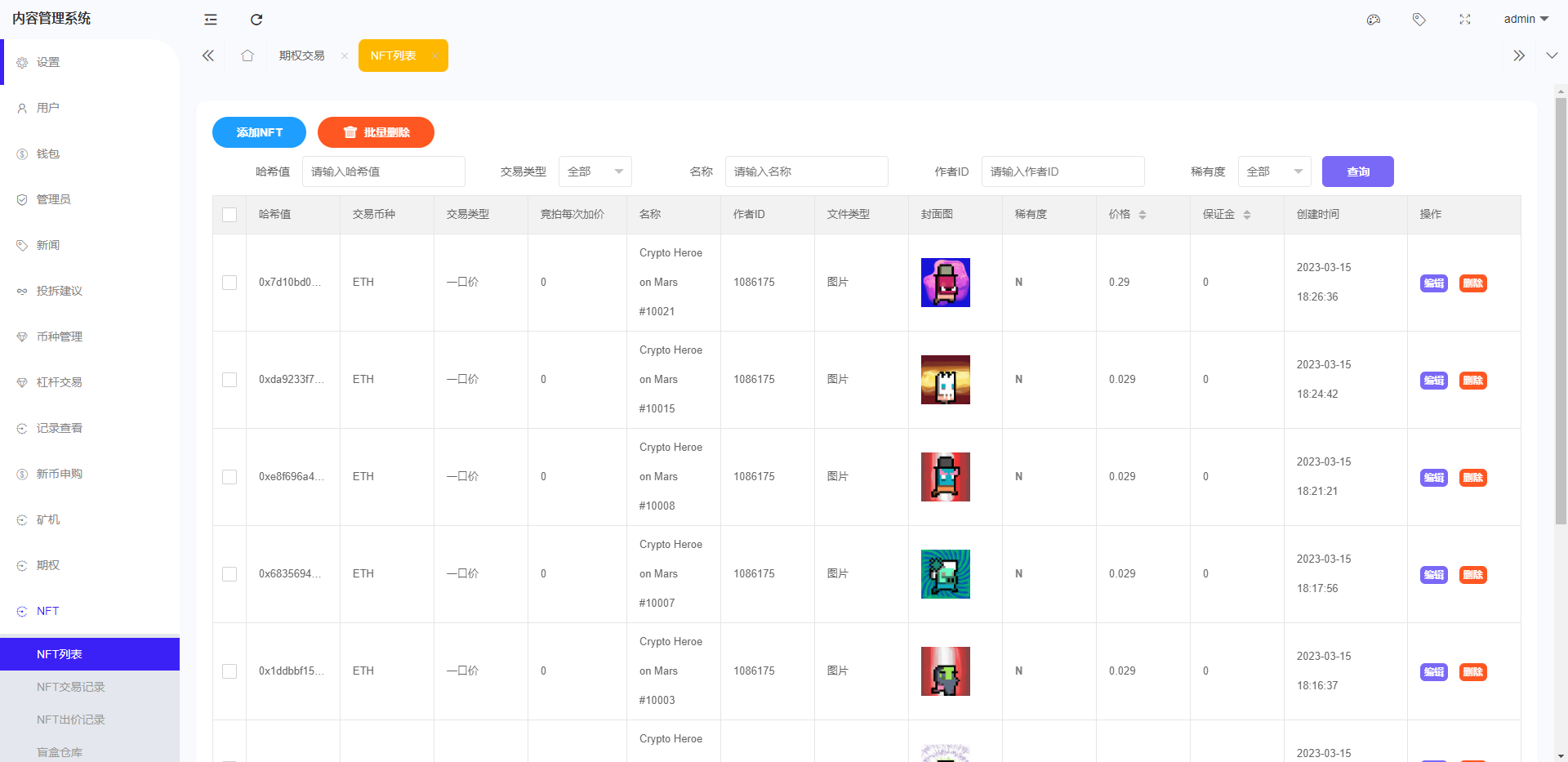
Task: Click the tag icon in header
Action: pyautogui.click(x=1419, y=20)
